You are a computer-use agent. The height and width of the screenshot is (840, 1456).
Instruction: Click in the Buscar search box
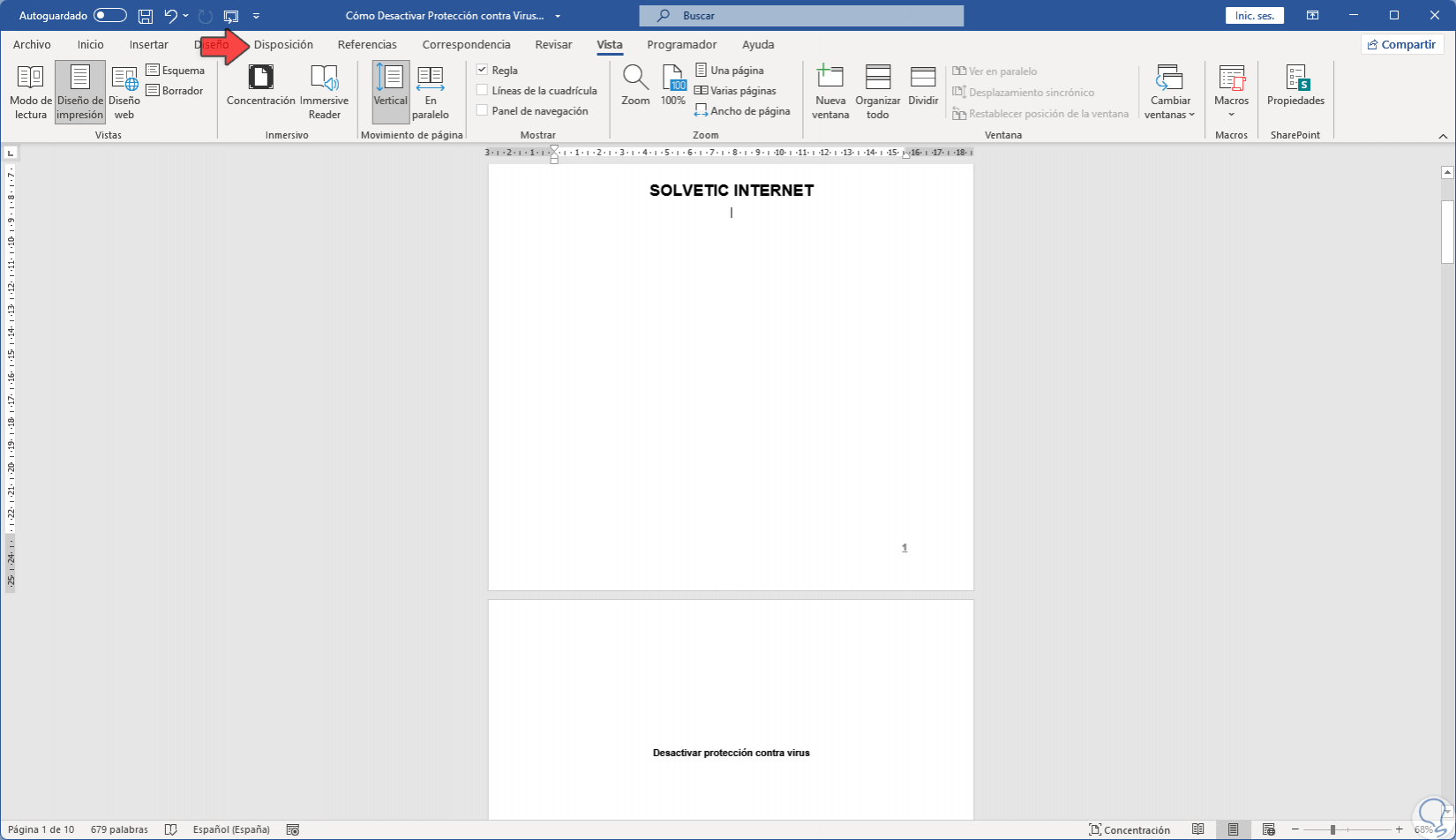click(801, 16)
